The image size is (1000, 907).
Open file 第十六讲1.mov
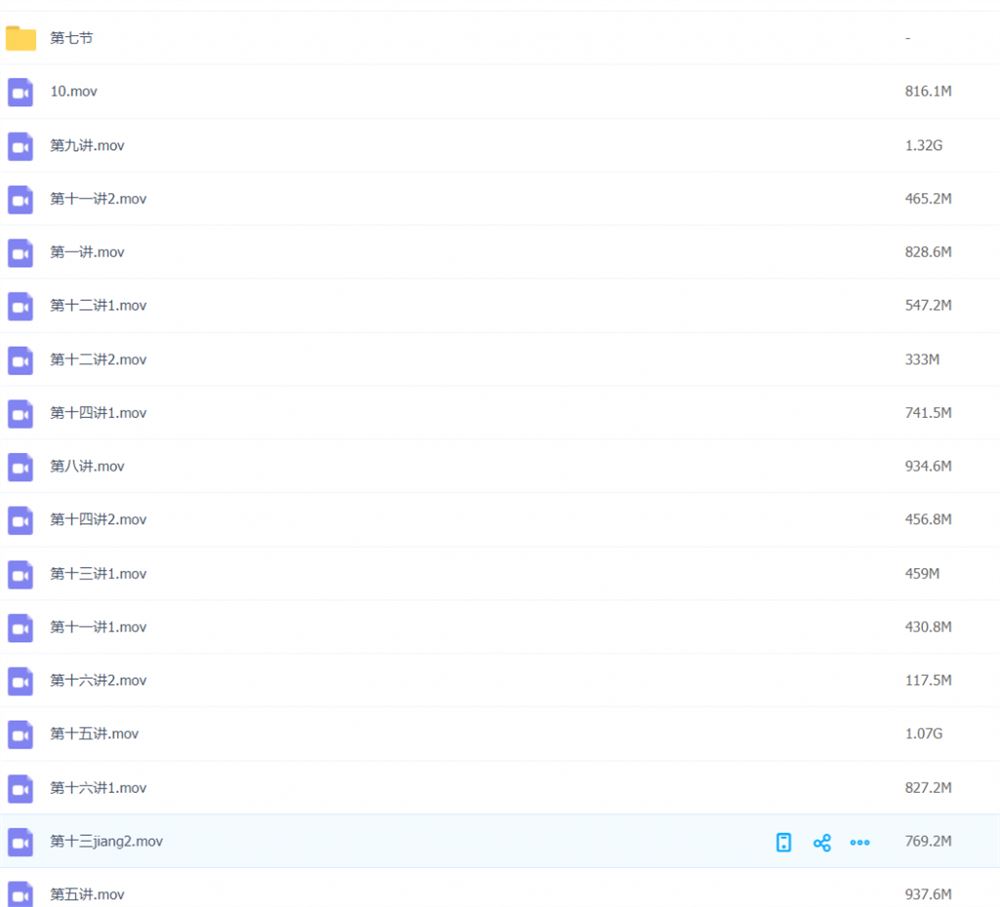[x=98, y=788]
